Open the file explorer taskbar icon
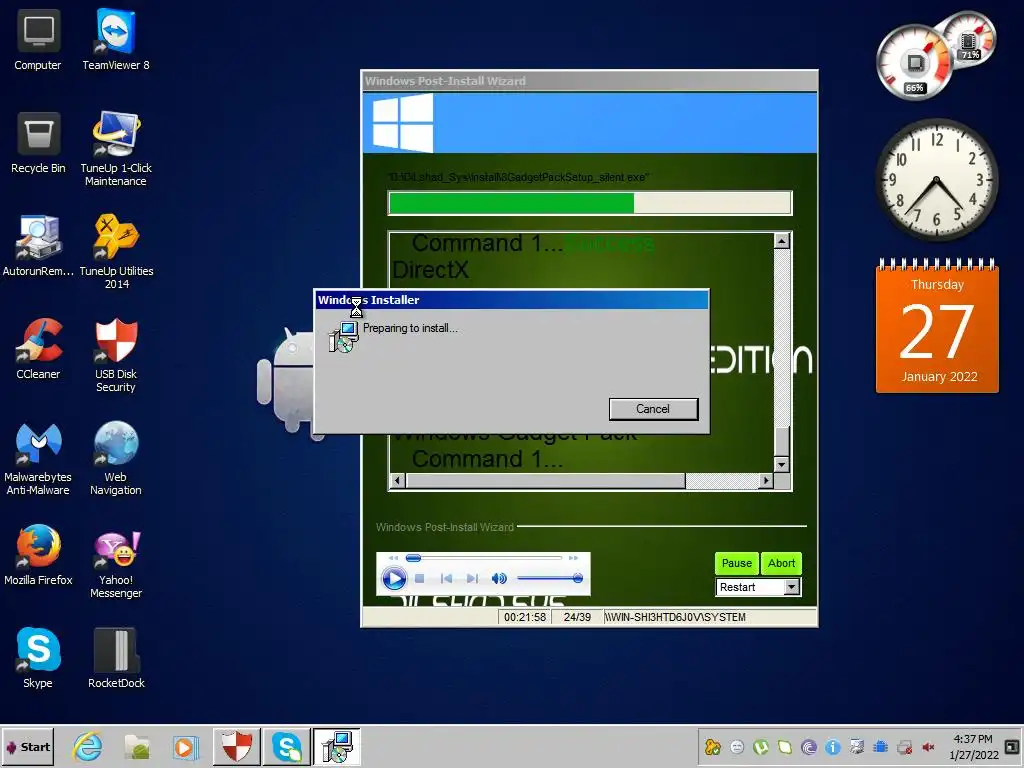Image resolution: width=1024 pixels, height=768 pixels. [x=137, y=746]
